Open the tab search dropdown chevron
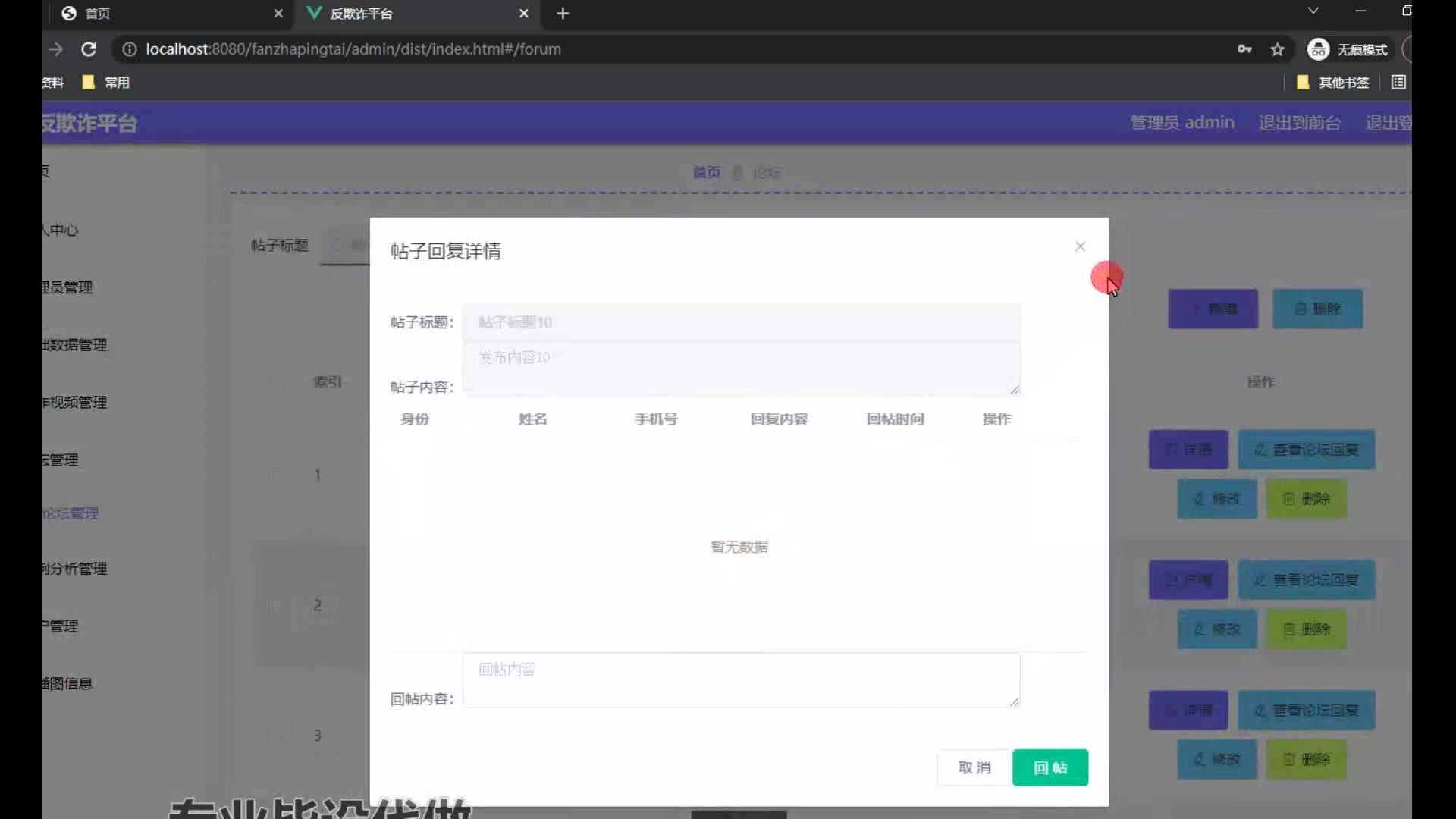 (1313, 11)
